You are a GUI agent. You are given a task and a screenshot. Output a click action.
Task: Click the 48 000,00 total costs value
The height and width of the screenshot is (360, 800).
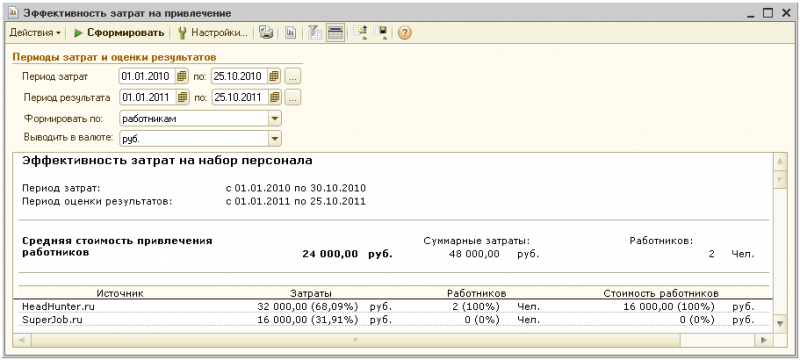[474, 253]
